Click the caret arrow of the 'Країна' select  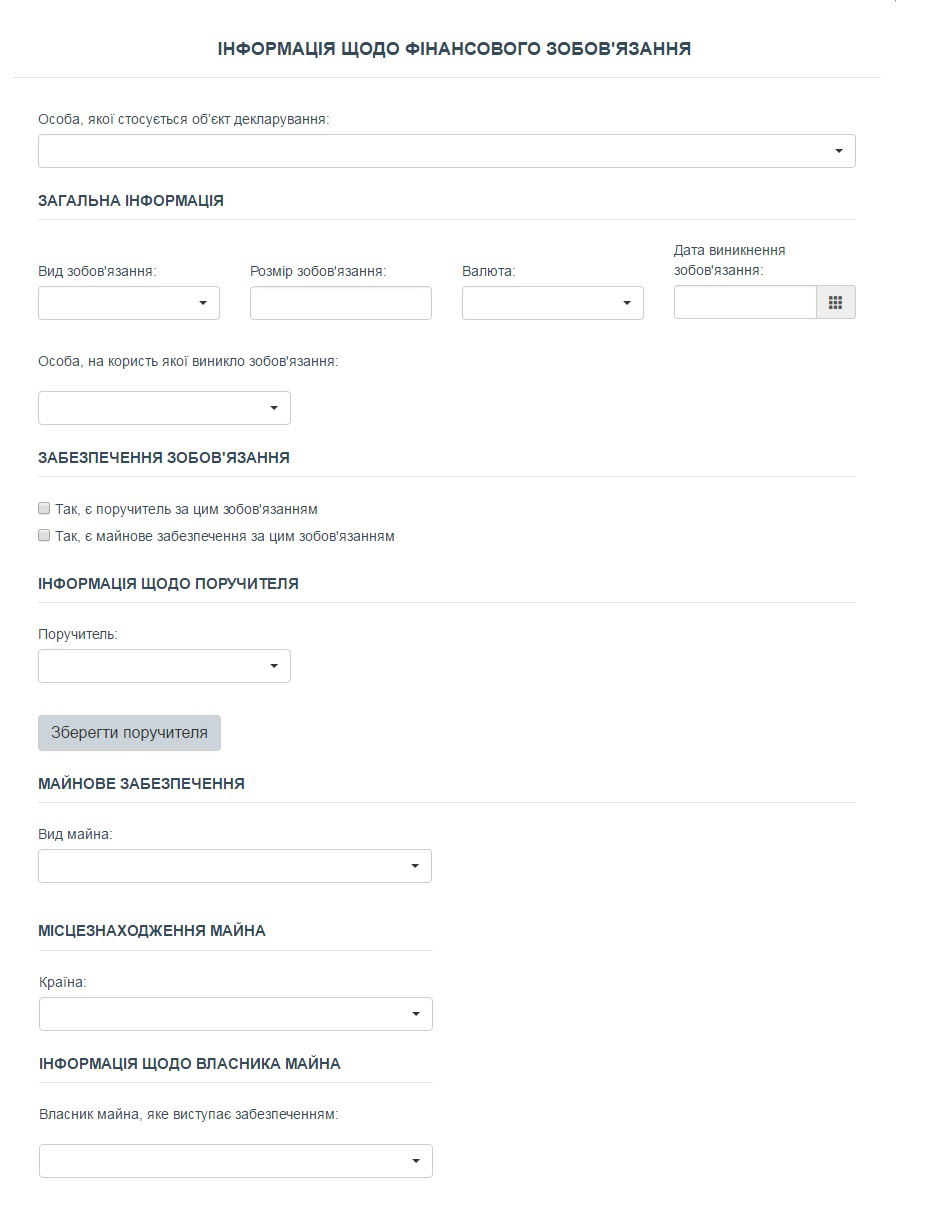pos(416,1014)
